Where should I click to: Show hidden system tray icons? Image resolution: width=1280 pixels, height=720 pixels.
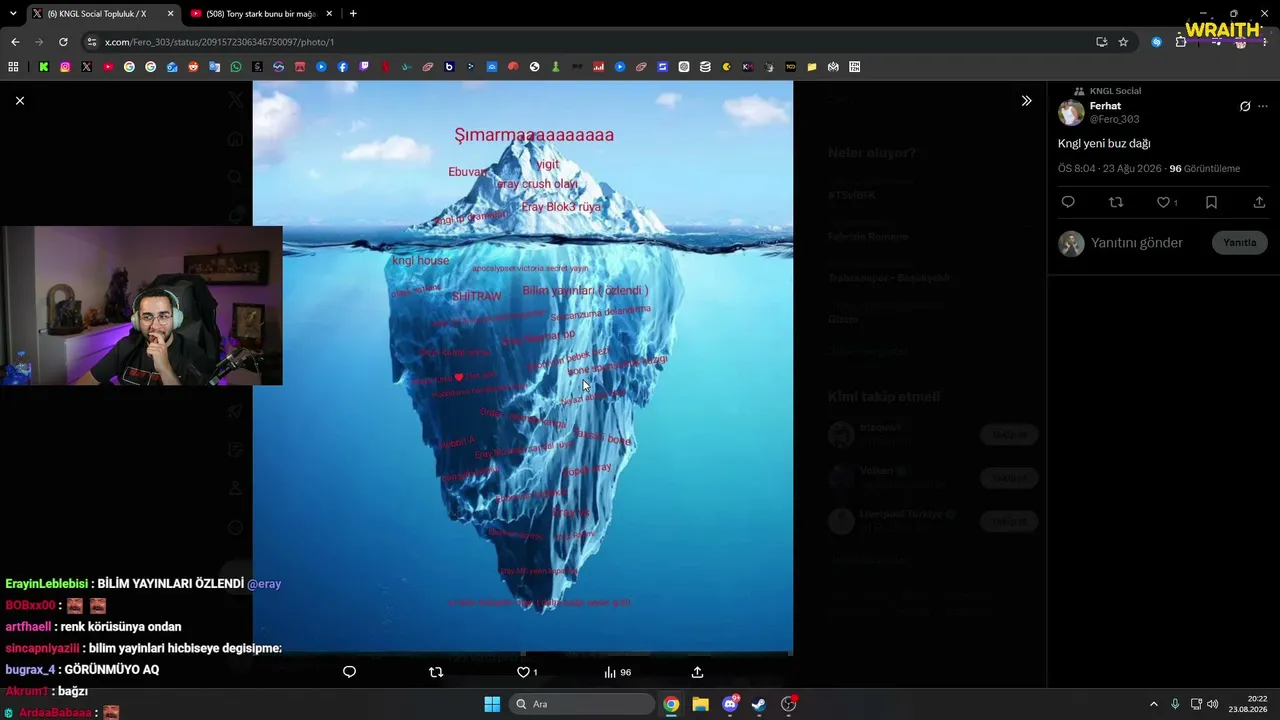[1153, 704]
